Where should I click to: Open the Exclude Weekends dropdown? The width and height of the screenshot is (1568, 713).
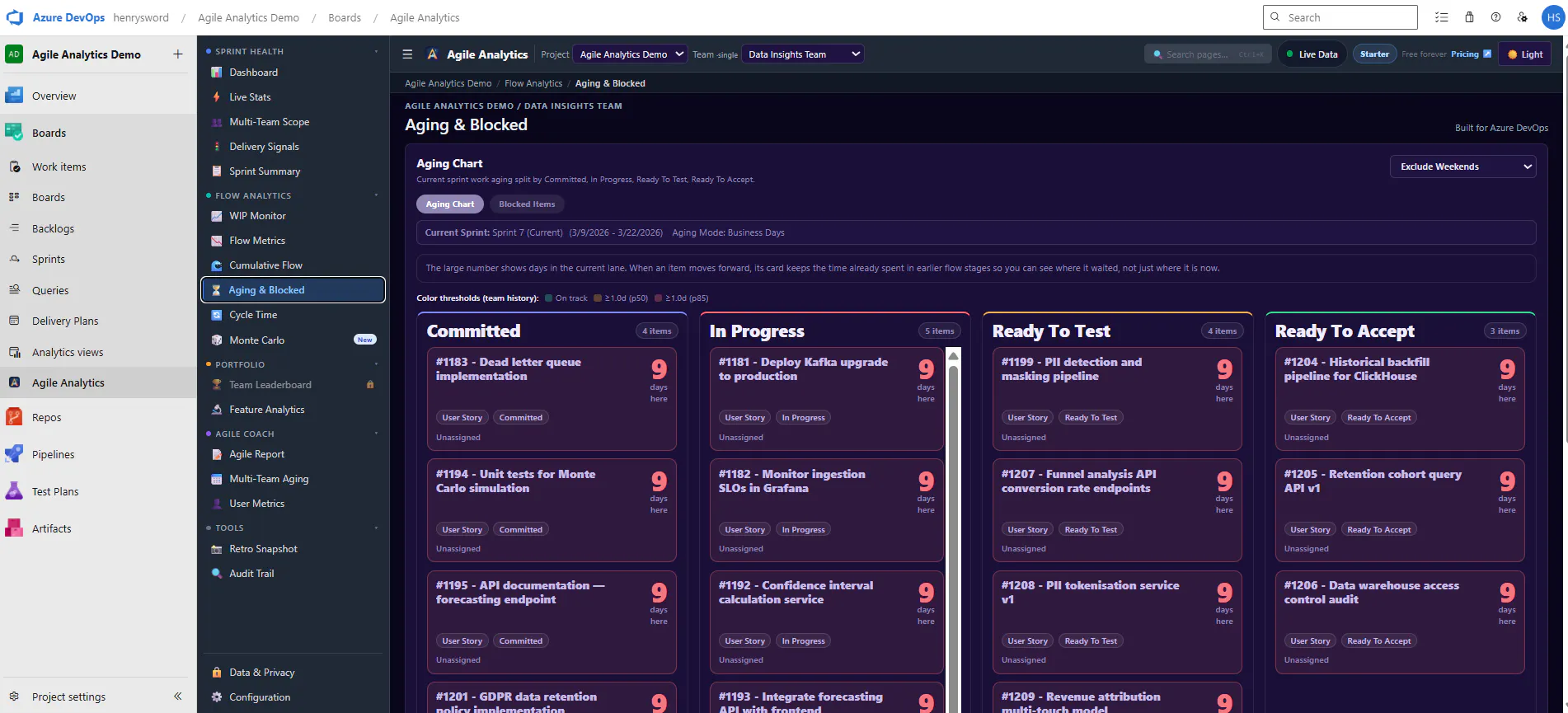pyautogui.click(x=1463, y=167)
